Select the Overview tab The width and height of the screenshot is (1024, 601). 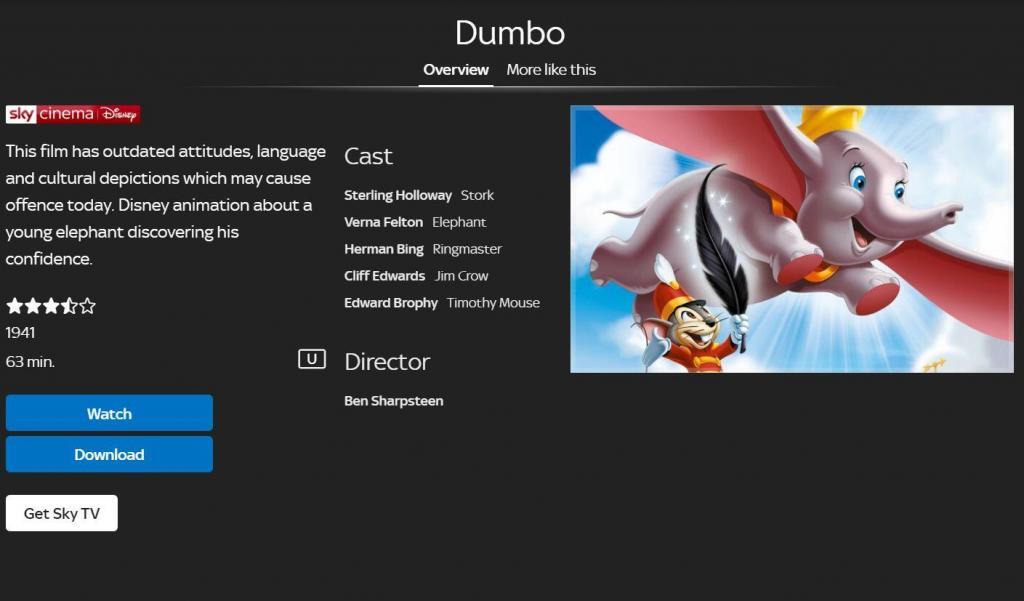pos(455,70)
